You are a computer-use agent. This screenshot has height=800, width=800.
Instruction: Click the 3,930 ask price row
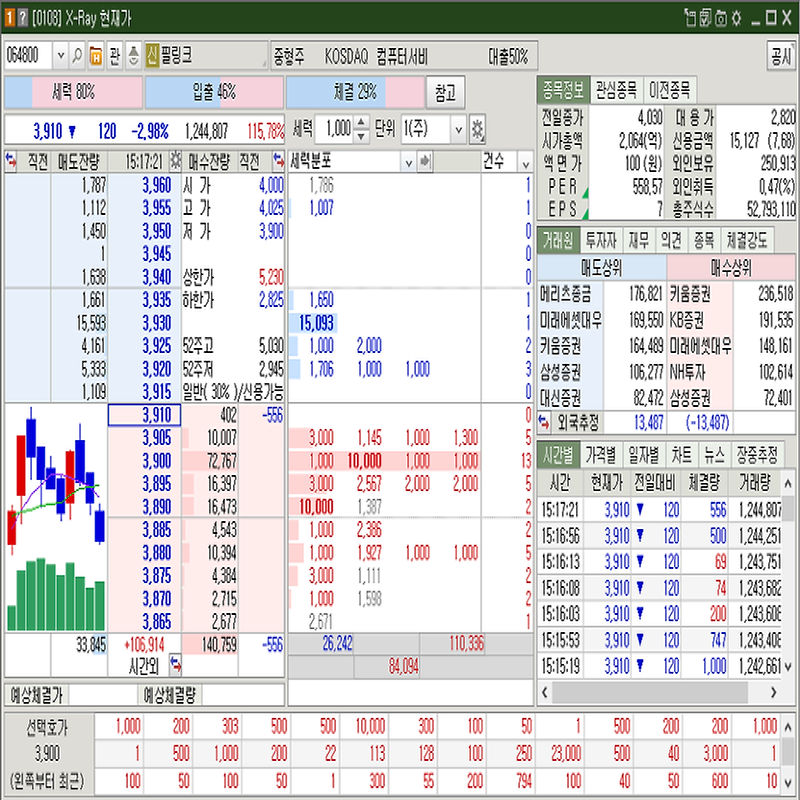point(144,323)
